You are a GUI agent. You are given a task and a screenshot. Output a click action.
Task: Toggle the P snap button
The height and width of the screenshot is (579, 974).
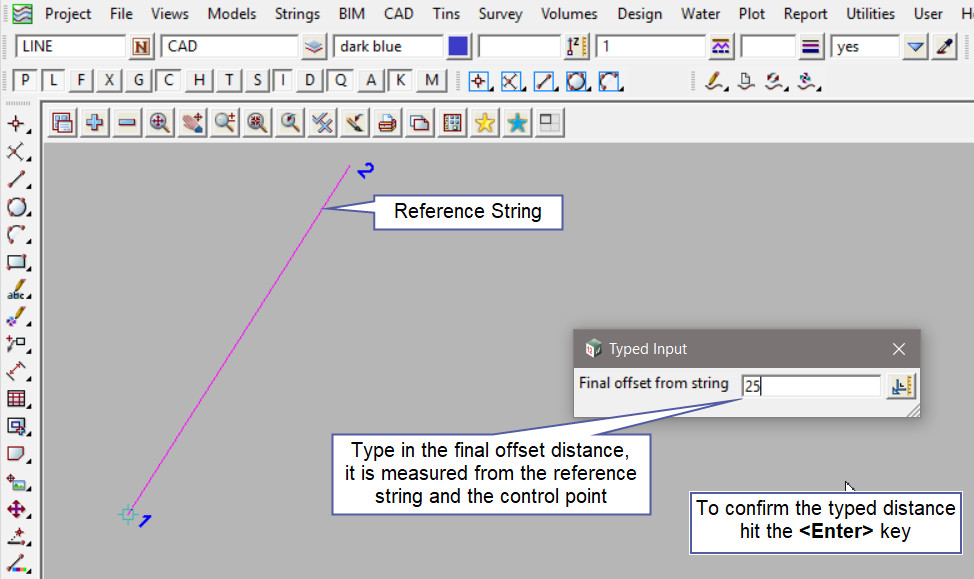coord(26,81)
